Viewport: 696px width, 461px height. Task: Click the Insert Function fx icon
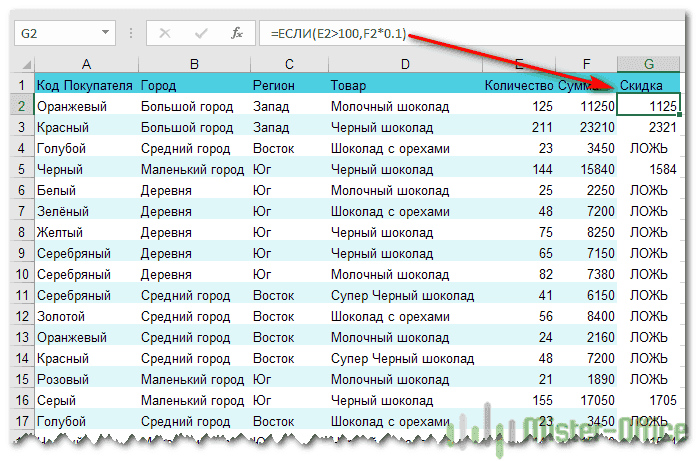(236, 33)
